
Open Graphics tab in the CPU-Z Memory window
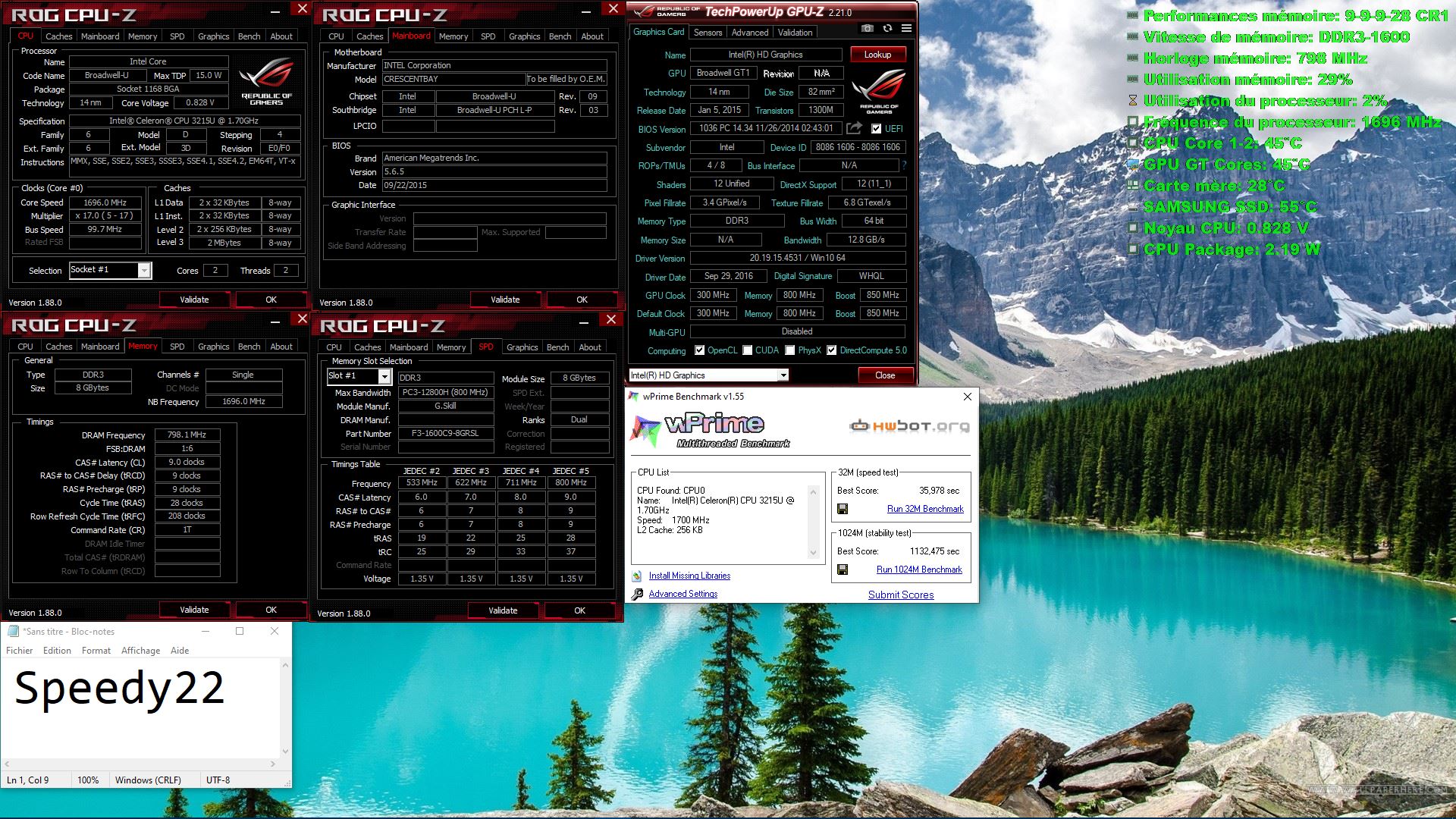[x=213, y=347]
